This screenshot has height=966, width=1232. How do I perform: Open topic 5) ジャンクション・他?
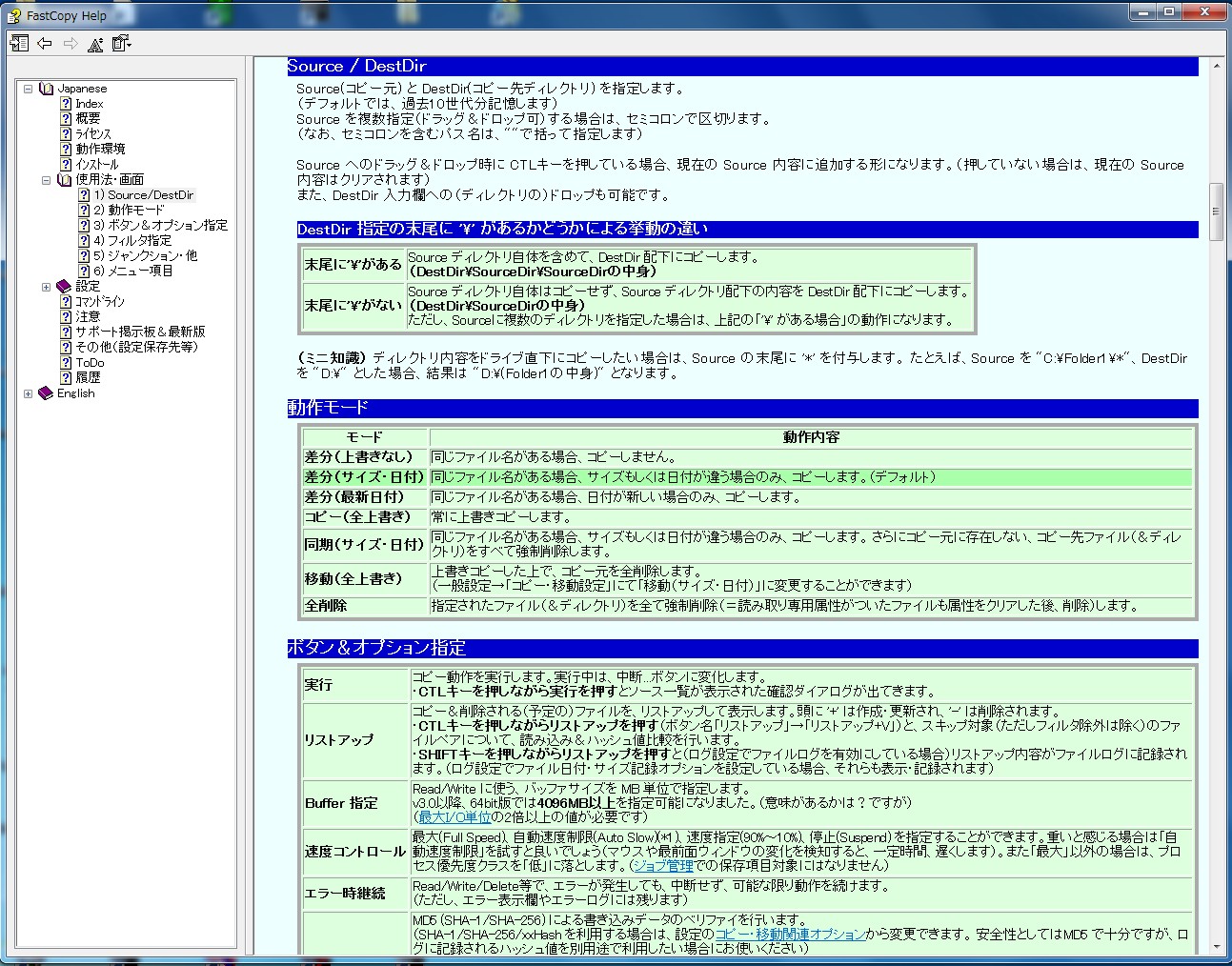click(x=145, y=255)
